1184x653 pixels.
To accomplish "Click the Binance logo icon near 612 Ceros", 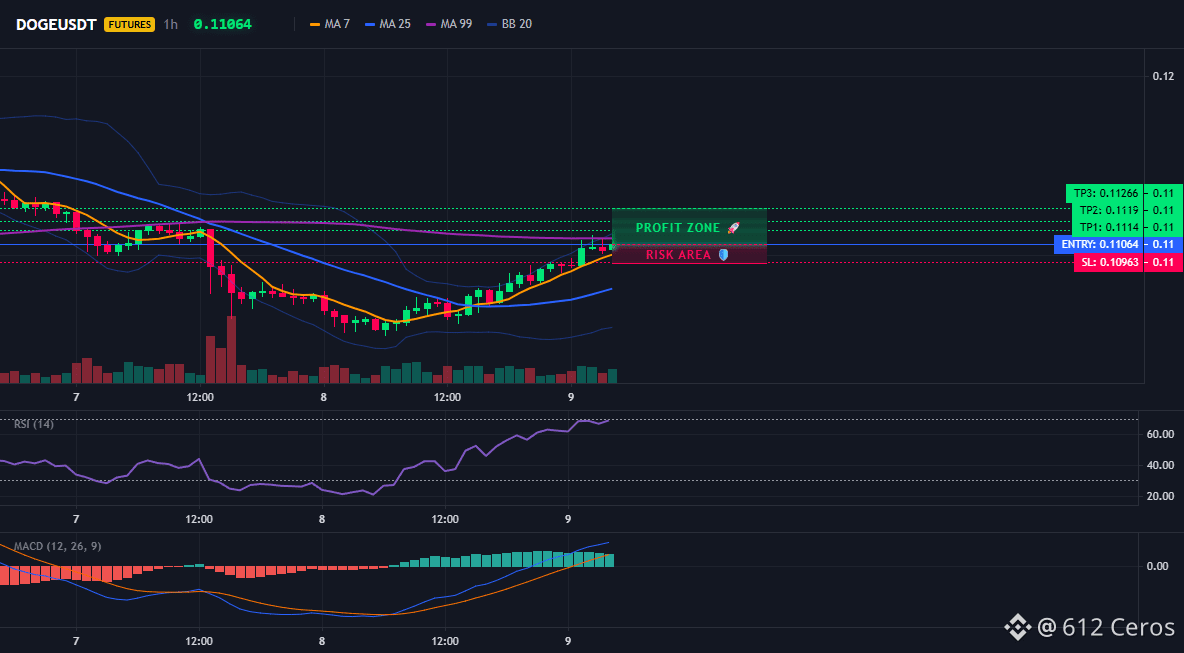I will click(x=1018, y=627).
